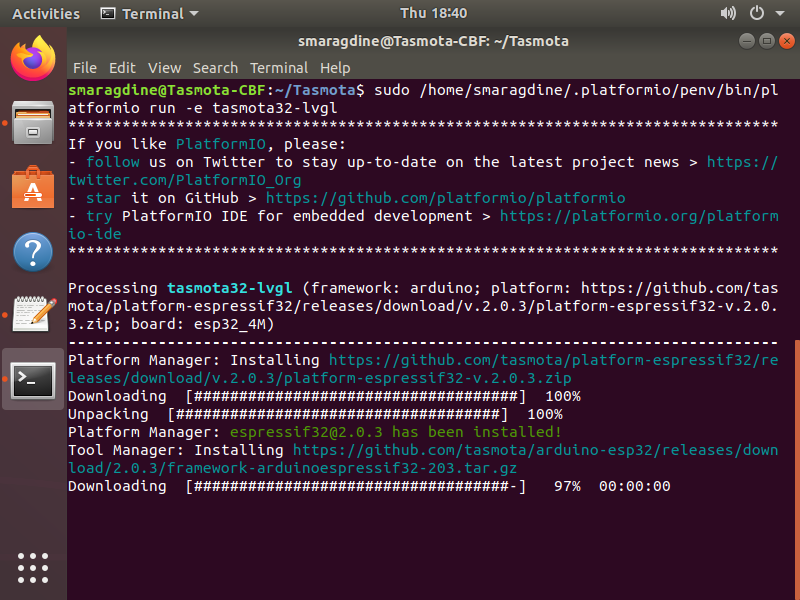Click the 'espressif32@2.0.3 has been installed!' text
800x600 pixels.
tap(396, 432)
